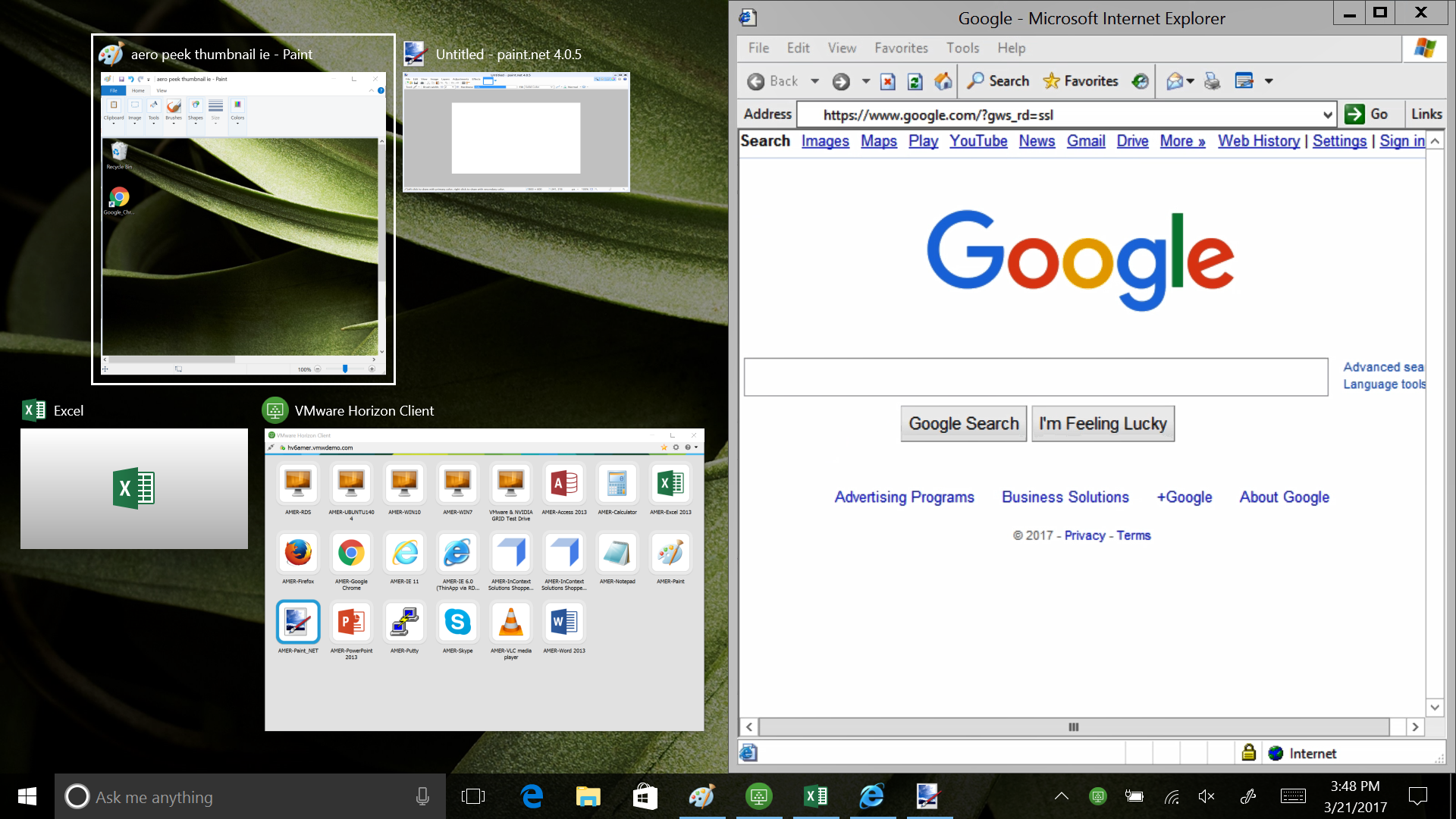
Task: Click the I'm Feeling Lucky button
Action: tap(1103, 423)
